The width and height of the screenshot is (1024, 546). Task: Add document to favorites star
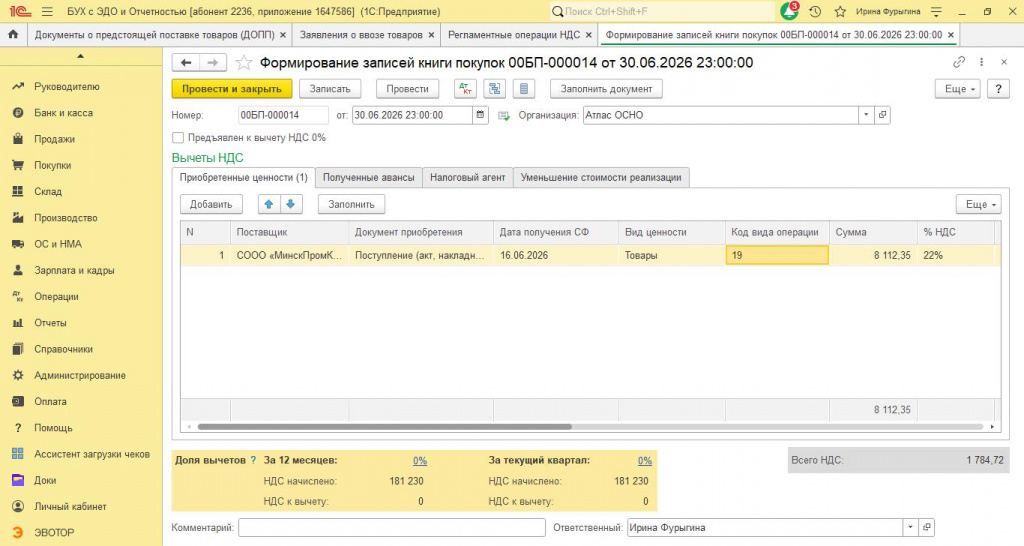[x=244, y=63]
